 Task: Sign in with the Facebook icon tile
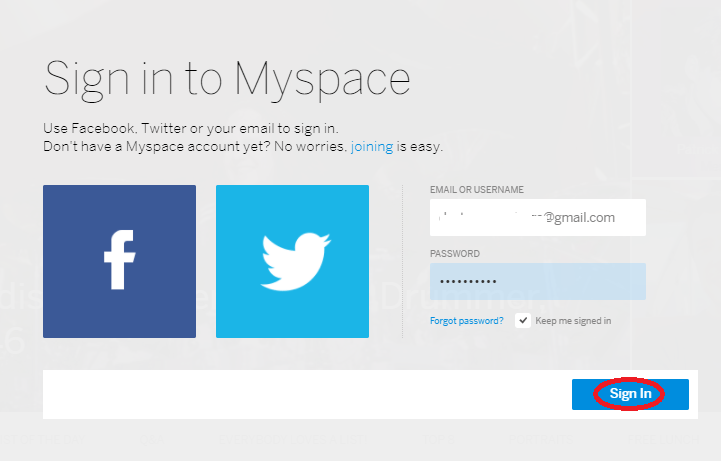(120, 262)
